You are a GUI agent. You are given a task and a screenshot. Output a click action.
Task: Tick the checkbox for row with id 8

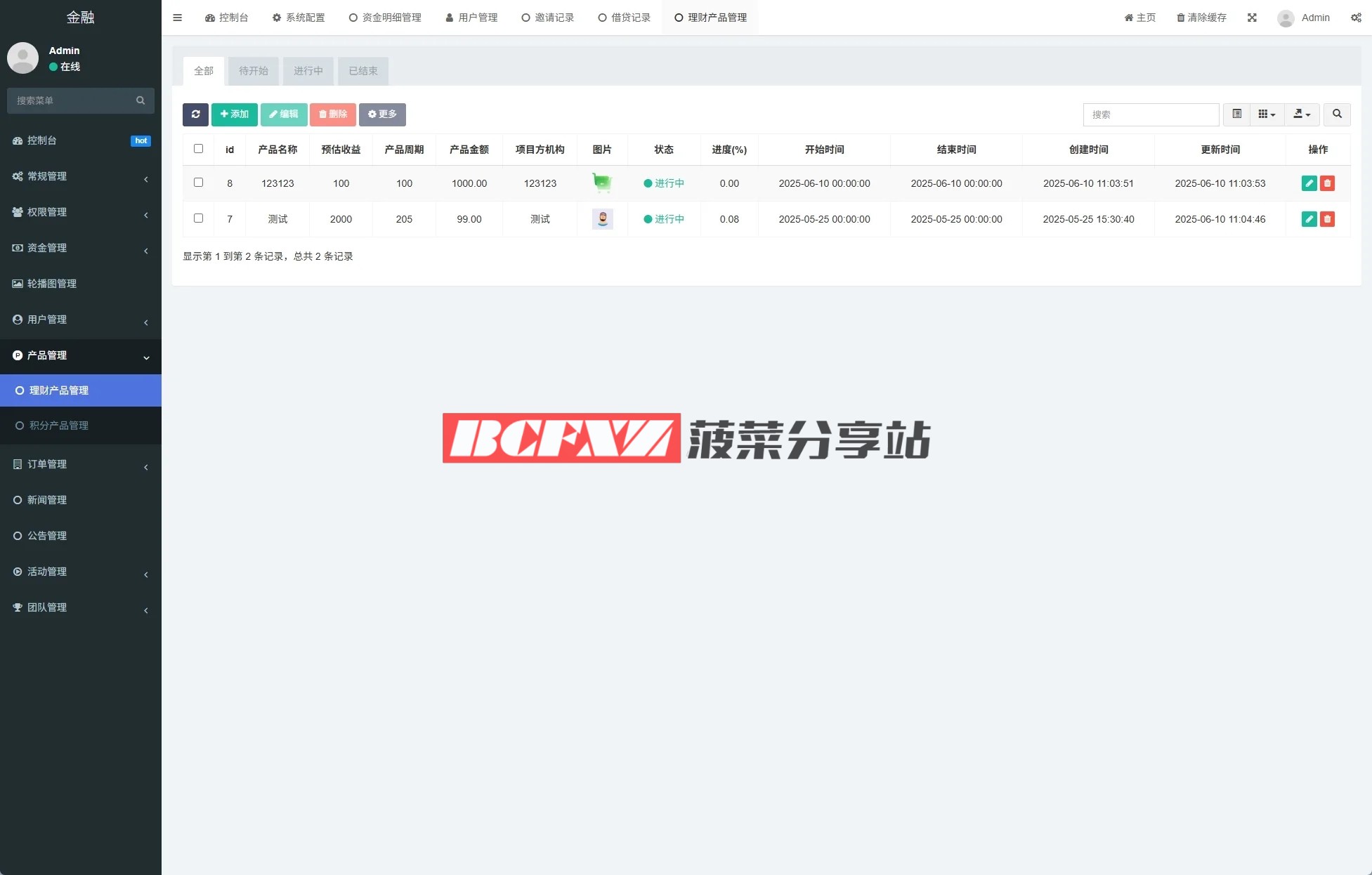point(198,183)
